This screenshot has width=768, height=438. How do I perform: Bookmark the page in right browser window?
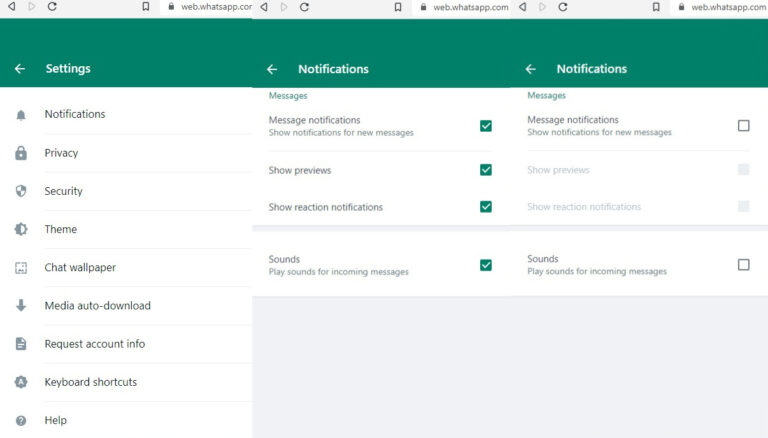(656, 7)
